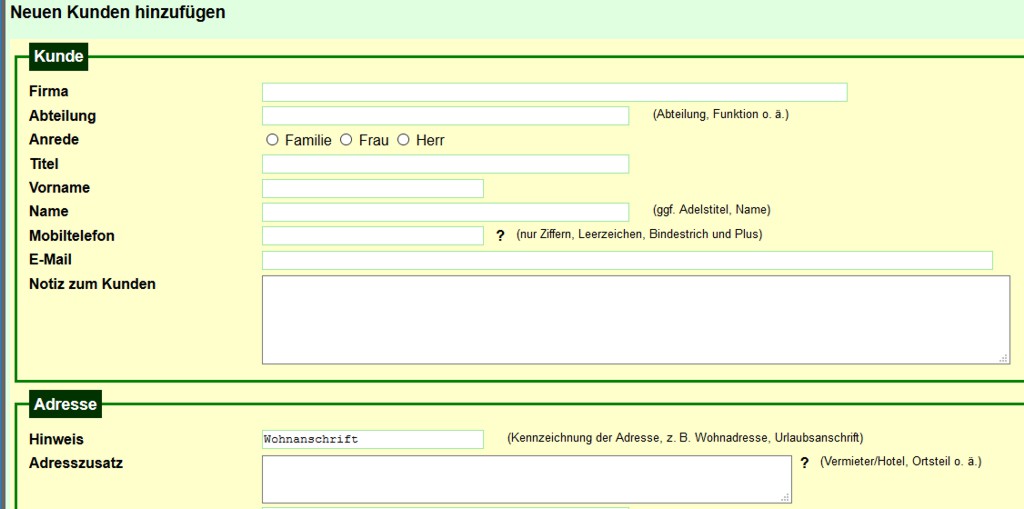This screenshot has width=1024, height=509.
Task: Click the Kunde section heading
Action: pyautogui.click(x=58, y=56)
